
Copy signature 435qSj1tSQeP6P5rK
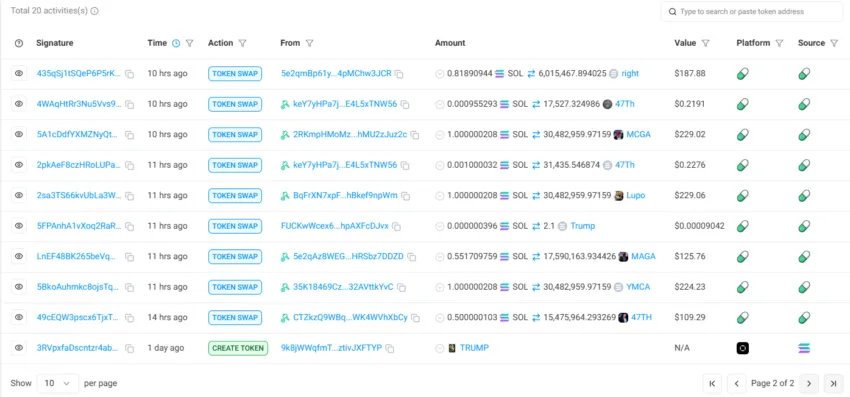130,74
